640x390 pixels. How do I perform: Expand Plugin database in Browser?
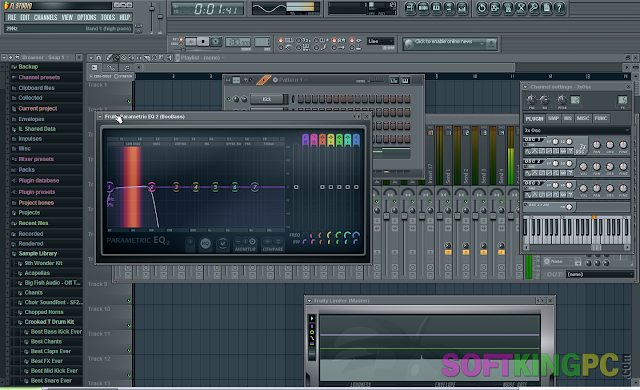click(39, 180)
